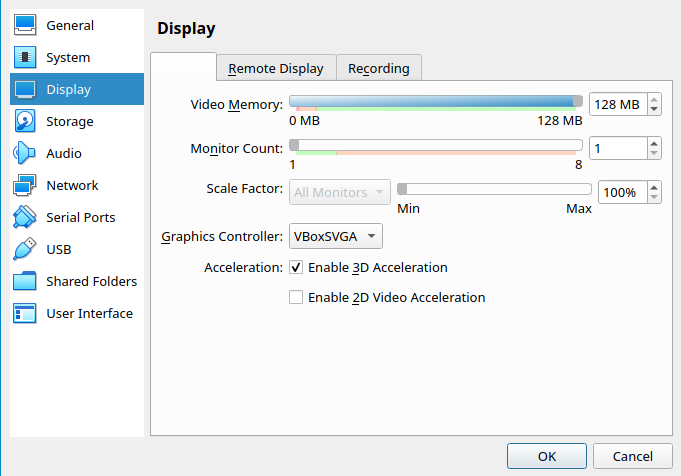Screen dimensions: 681x476
Task: Enable 2D Video Acceleration checkbox
Action: click(x=296, y=297)
